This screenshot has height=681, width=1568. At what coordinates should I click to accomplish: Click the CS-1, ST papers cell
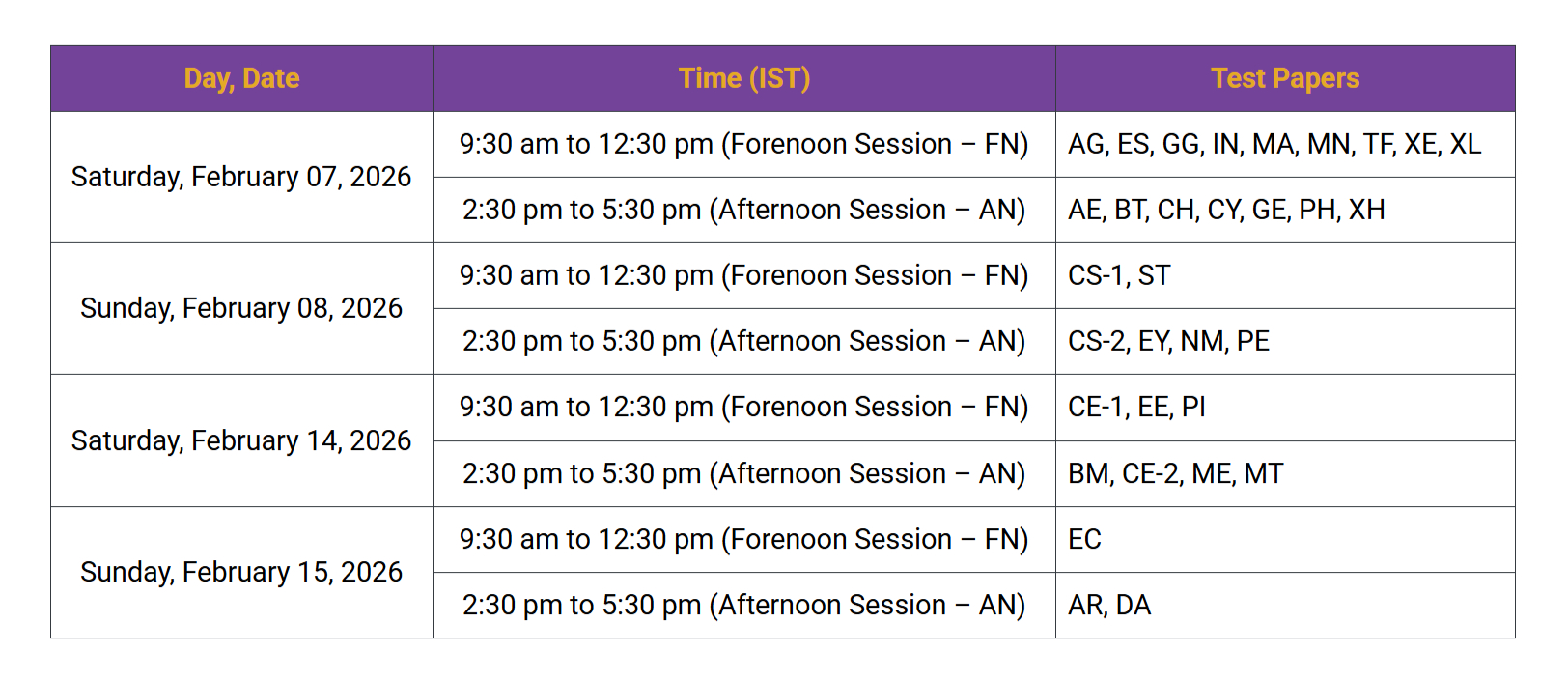[1119, 275]
